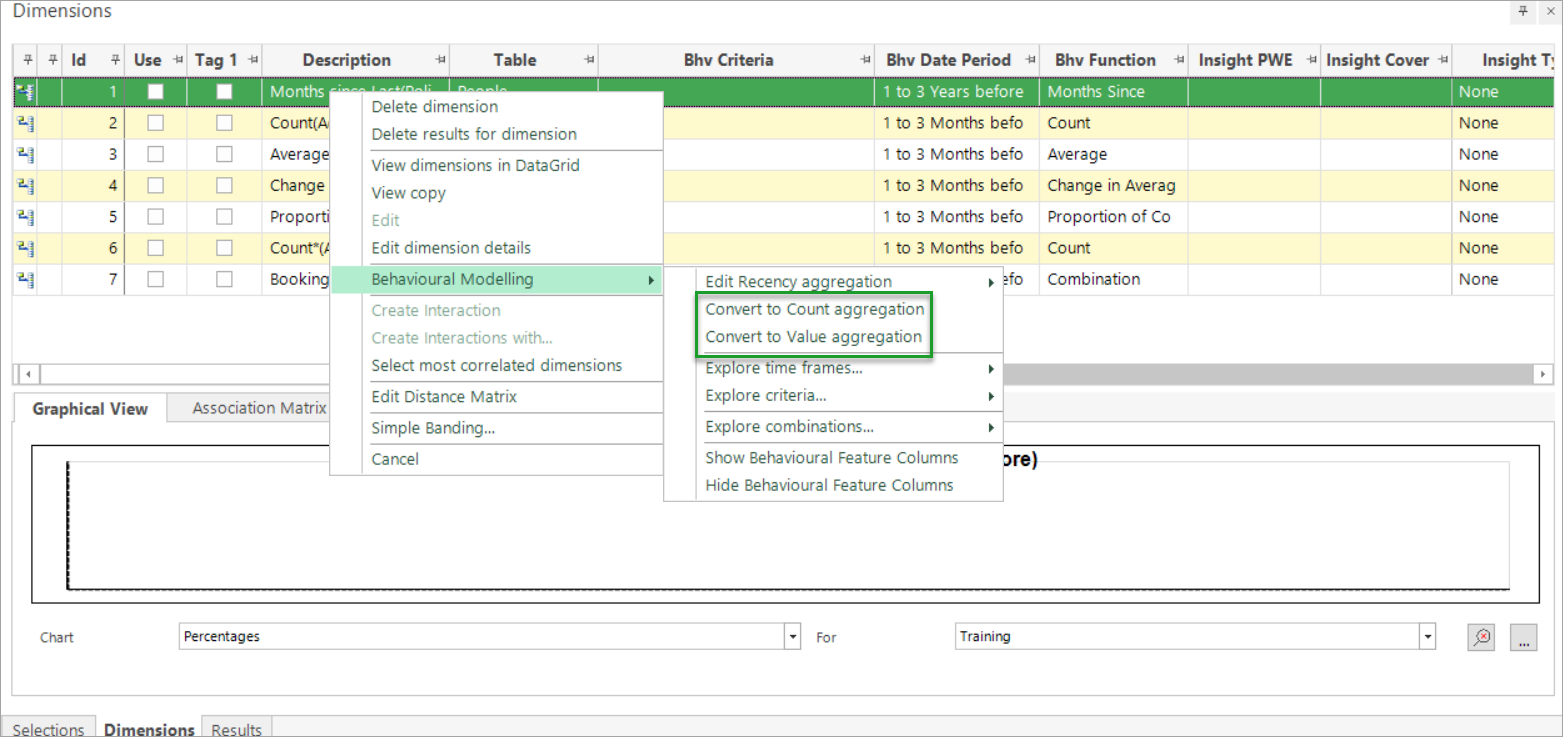Pin the Bhv Date Period column header

[1030, 60]
